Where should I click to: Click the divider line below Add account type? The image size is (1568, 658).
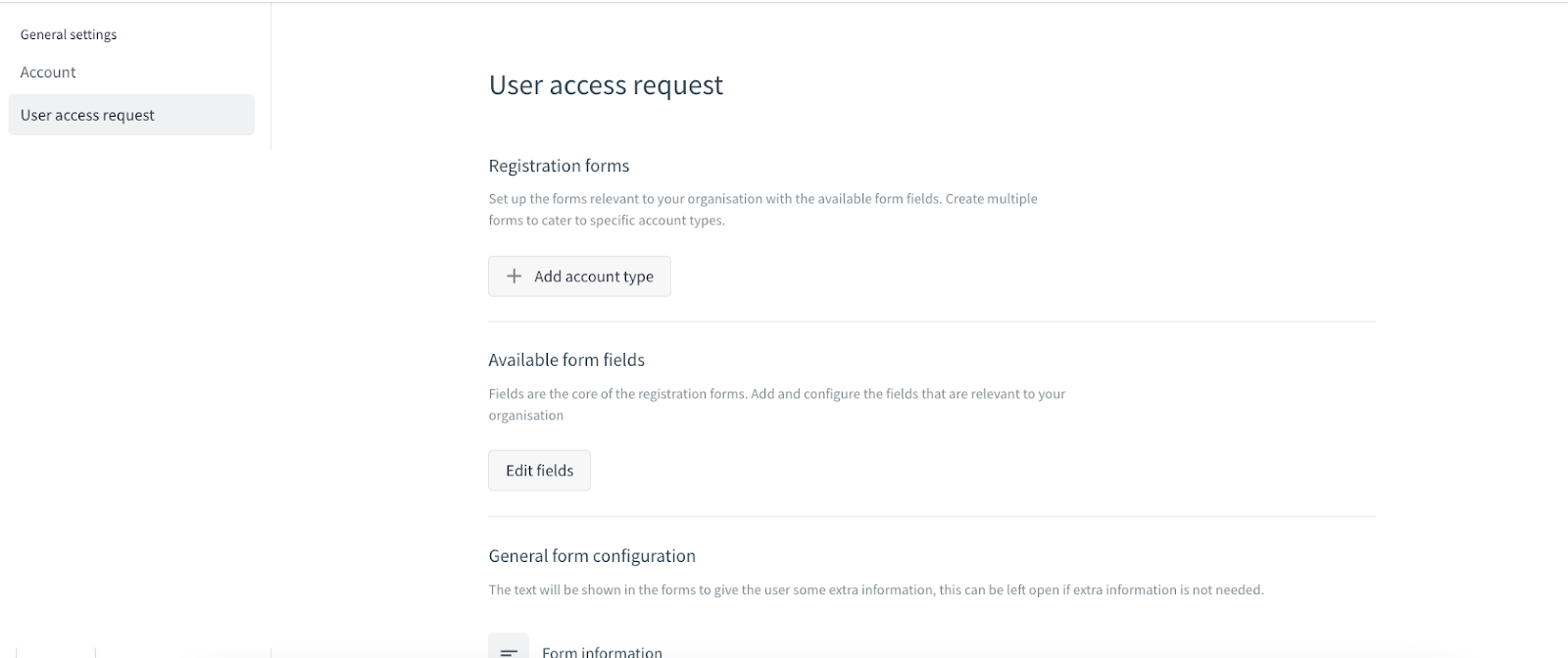point(931,322)
